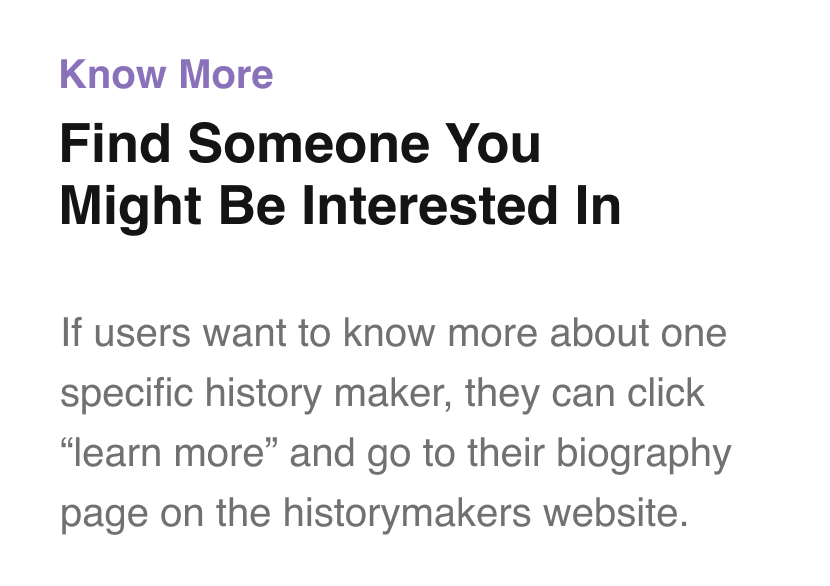
Task: Click the word "Someone" in the heading
Action: (309, 143)
